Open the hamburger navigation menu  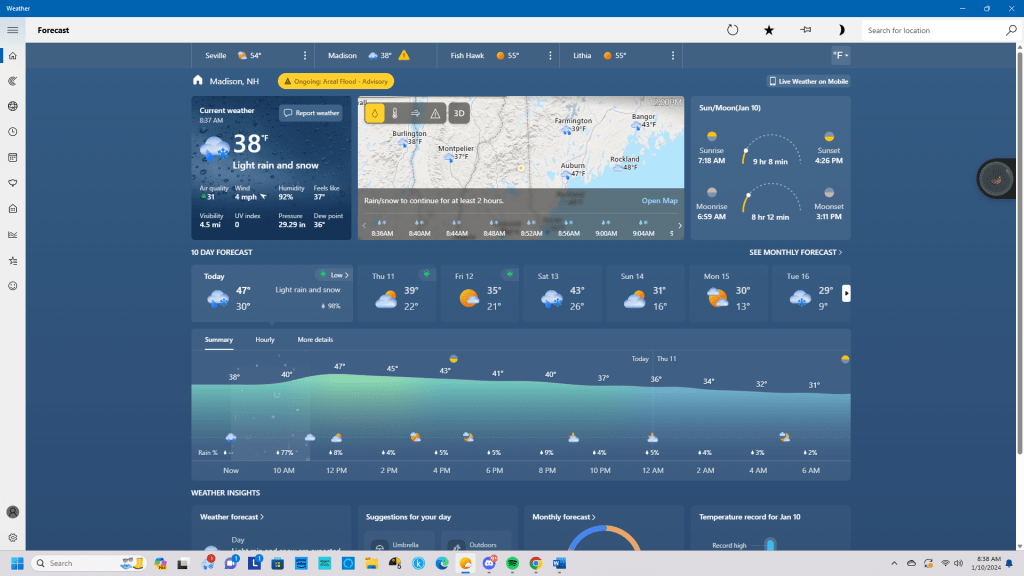(13, 30)
